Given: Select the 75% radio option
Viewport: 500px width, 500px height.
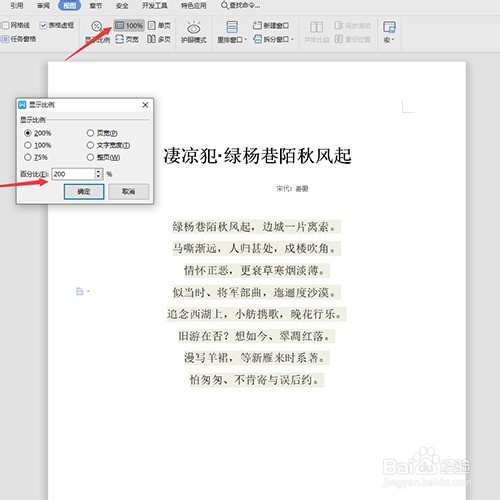Looking at the screenshot, I should tap(28, 157).
